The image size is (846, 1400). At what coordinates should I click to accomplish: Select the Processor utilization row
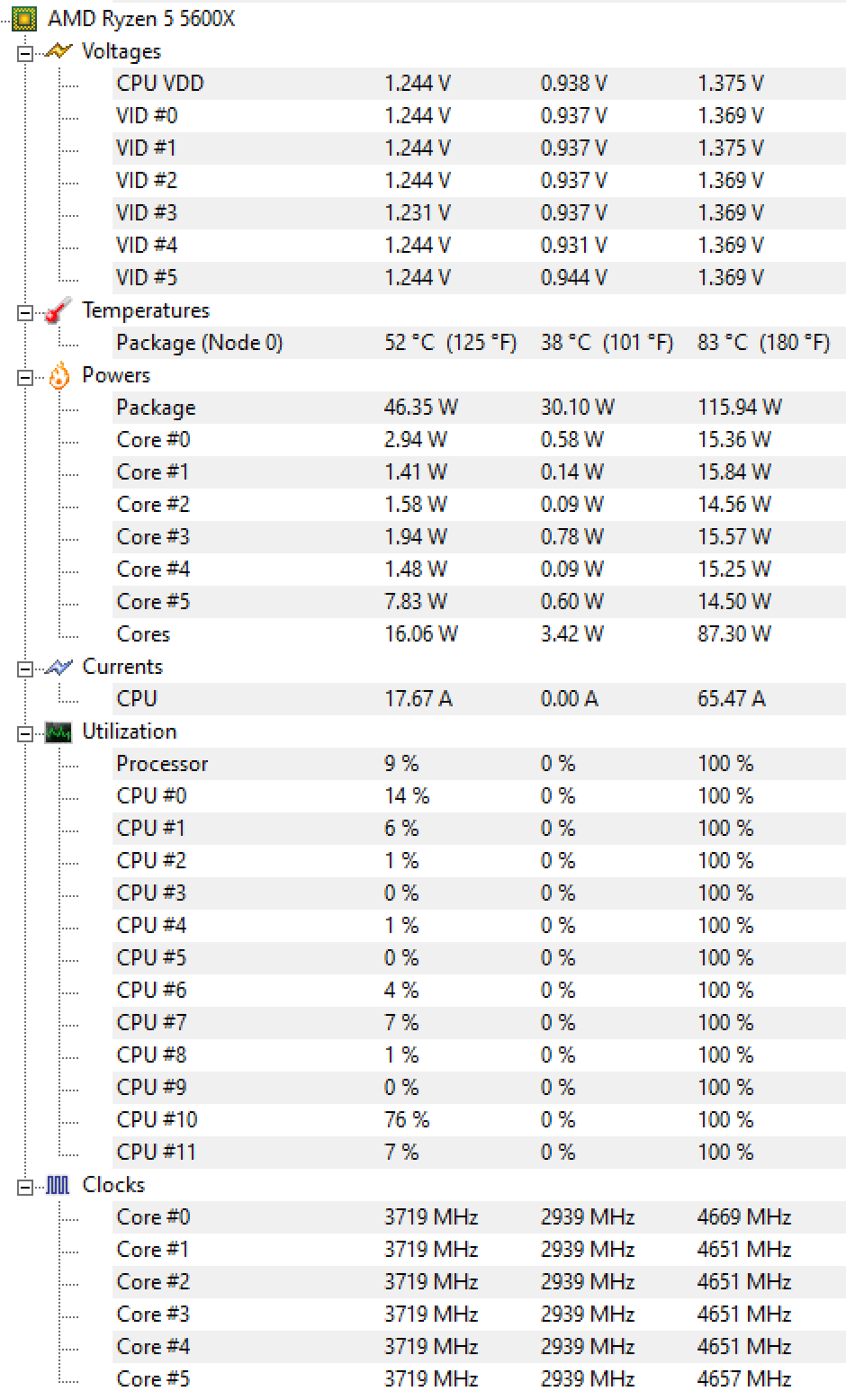(x=479, y=764)
